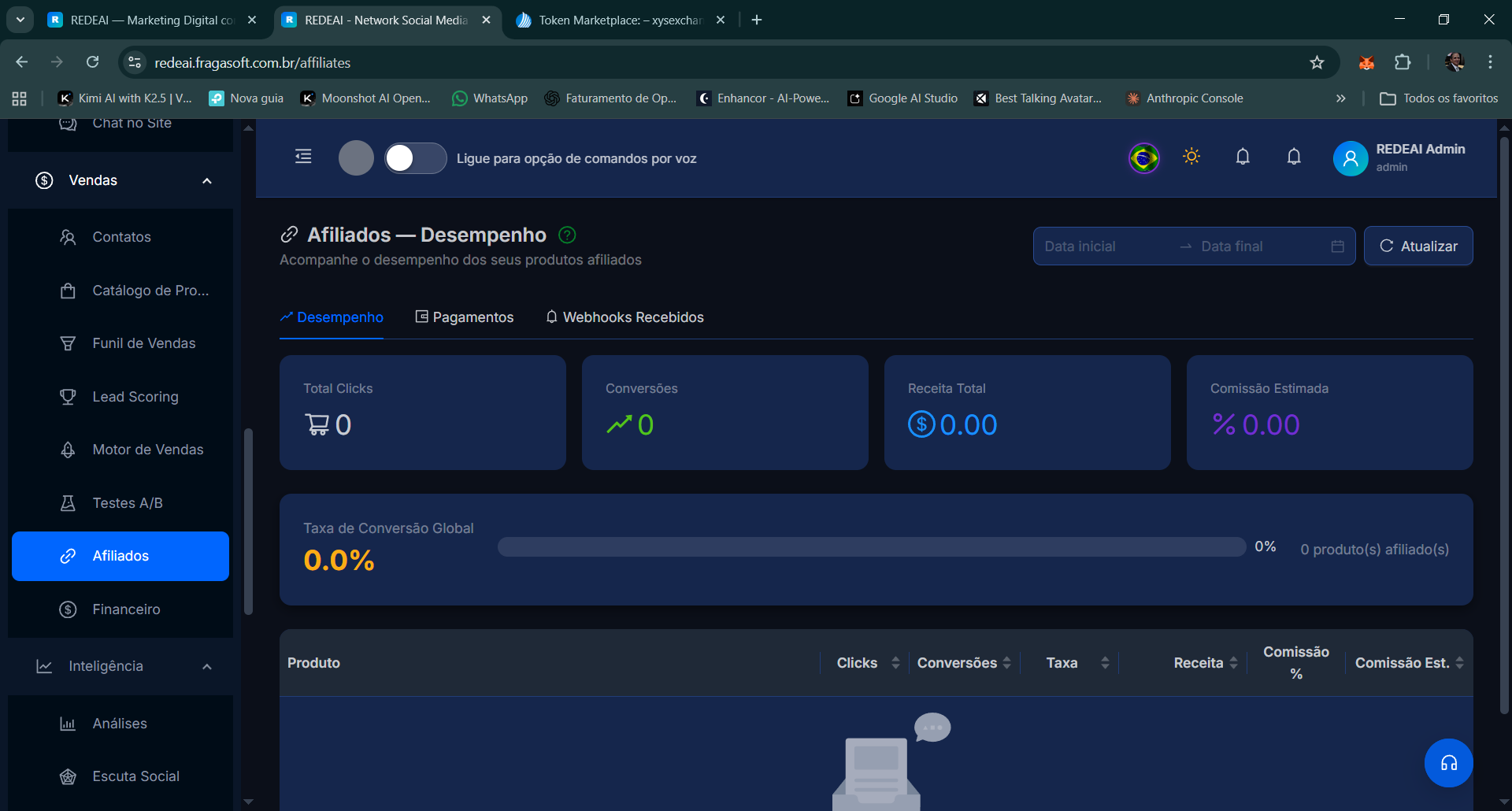Select the Afiliados sidebar item
1512x811 pixels.
[120, 556]
